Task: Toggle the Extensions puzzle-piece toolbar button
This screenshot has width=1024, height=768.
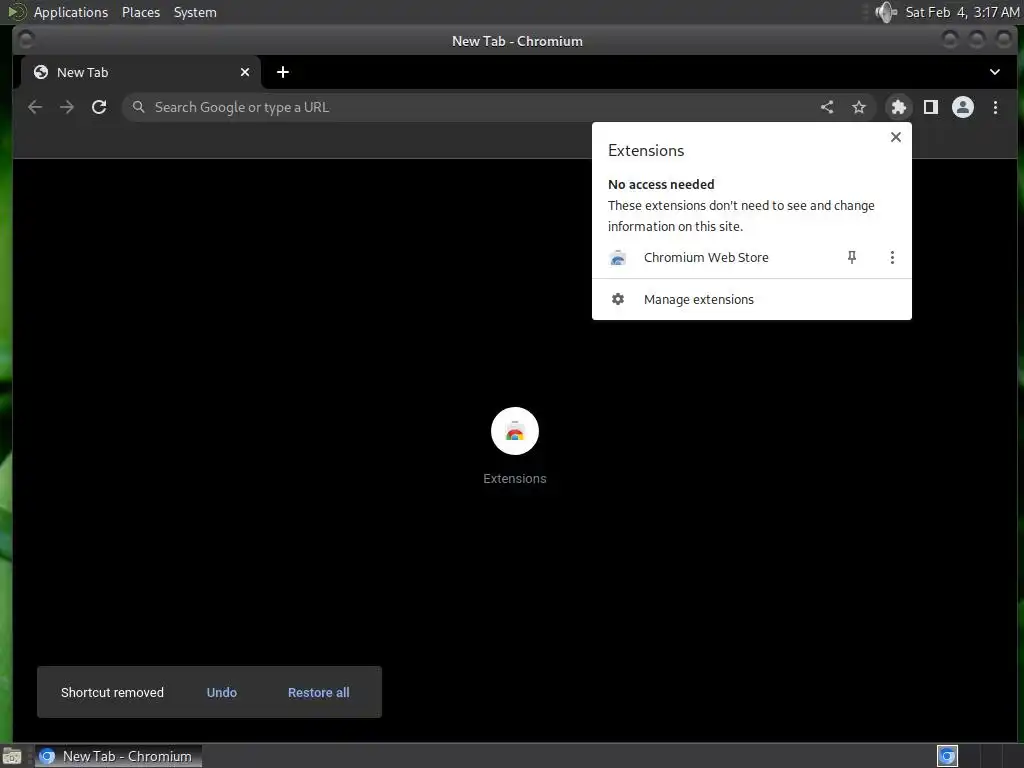Action: tap(899, 107)
